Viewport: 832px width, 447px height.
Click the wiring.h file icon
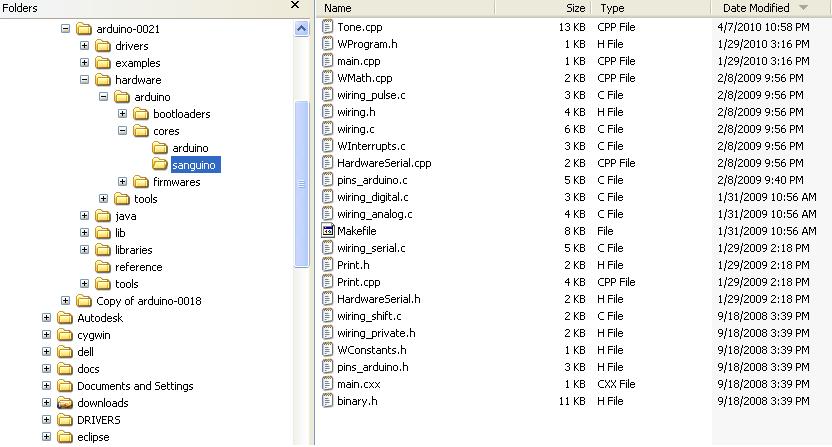[327, 111]
